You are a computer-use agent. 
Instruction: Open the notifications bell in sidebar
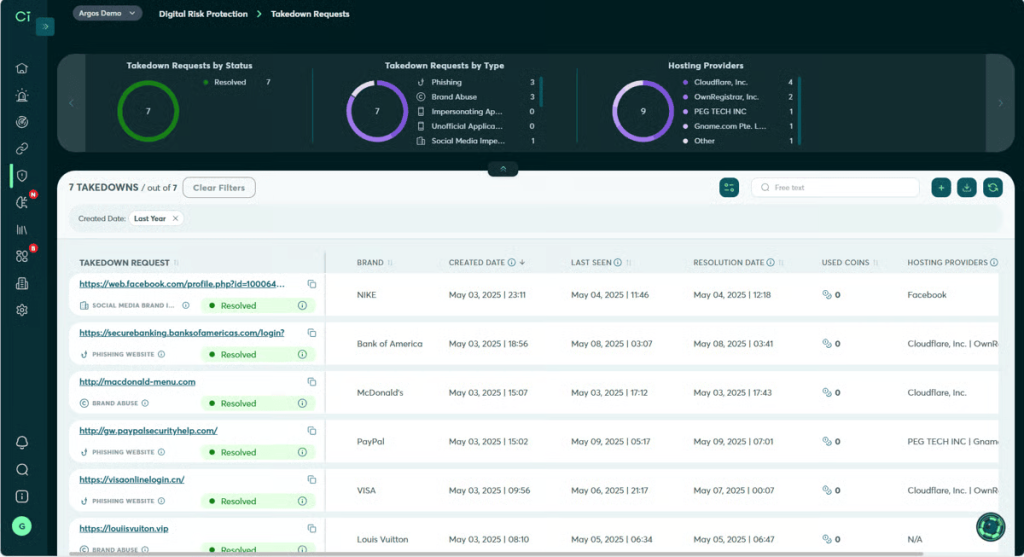[22, 443]
